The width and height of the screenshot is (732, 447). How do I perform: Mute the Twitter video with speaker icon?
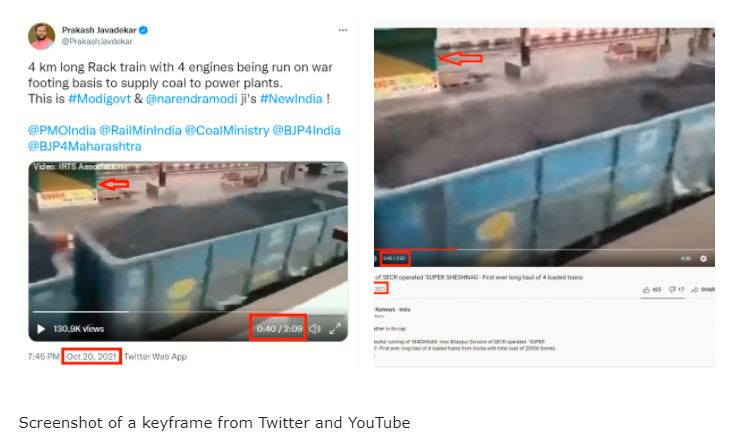[x=315, y=329]
